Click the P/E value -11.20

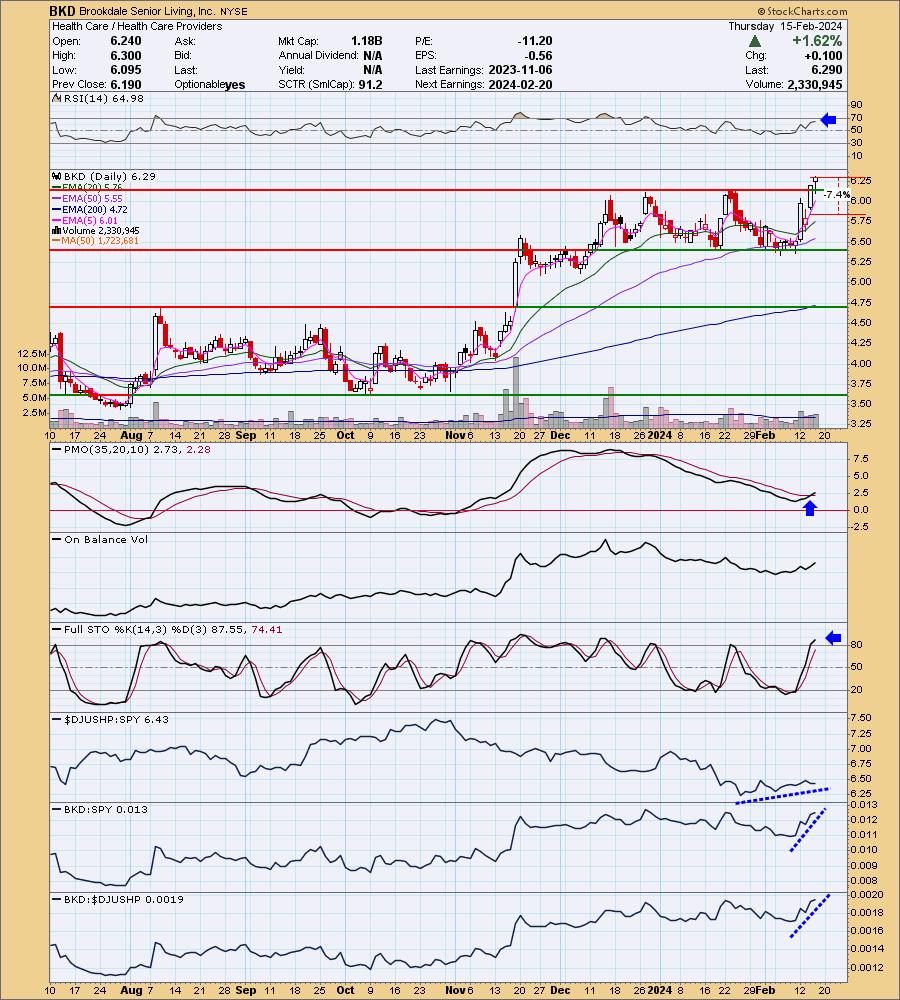pyautogui.click(x=535, y=41)
